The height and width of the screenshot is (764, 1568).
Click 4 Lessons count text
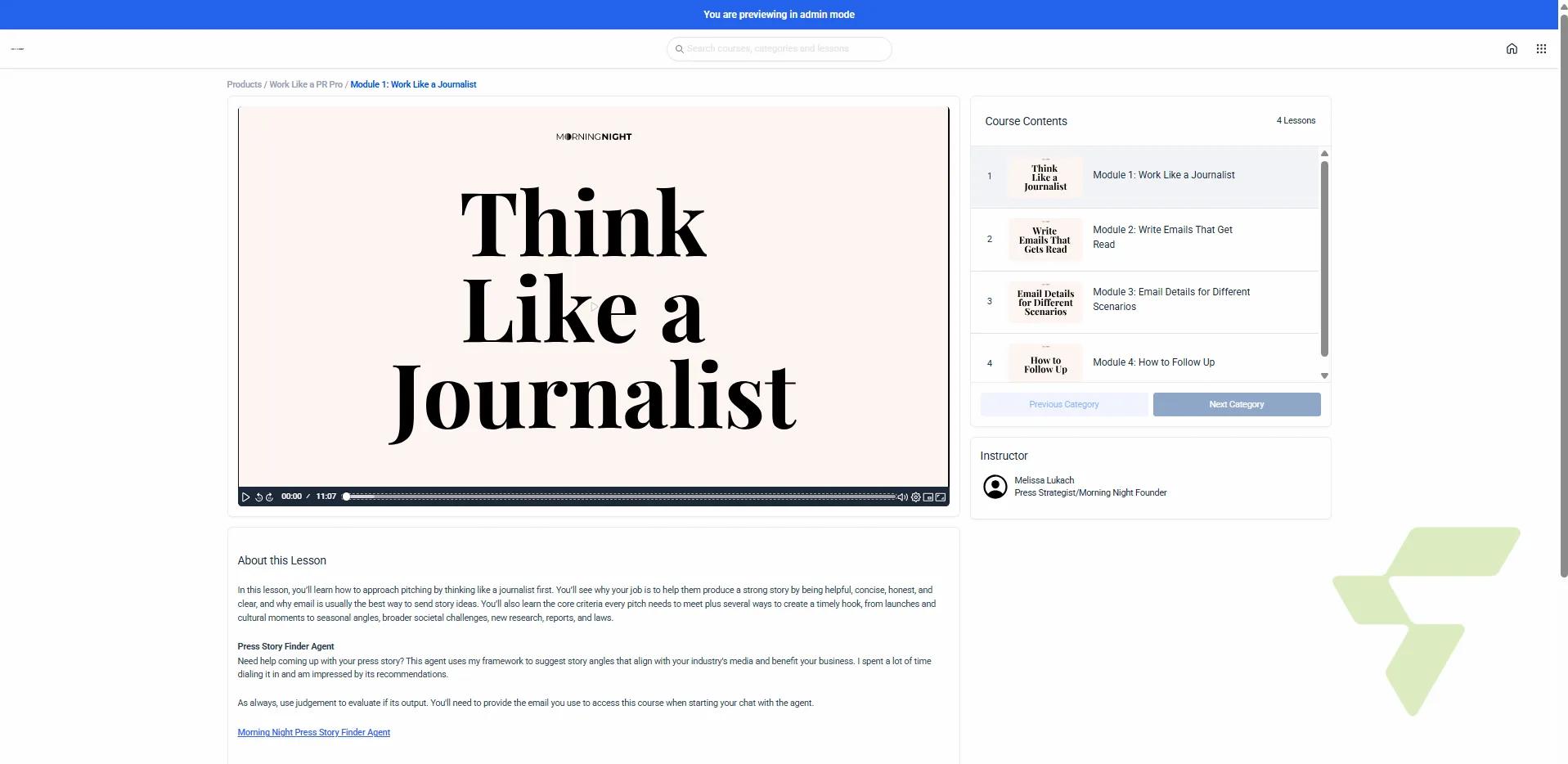pyautogui.click(x=1296, y=121)
